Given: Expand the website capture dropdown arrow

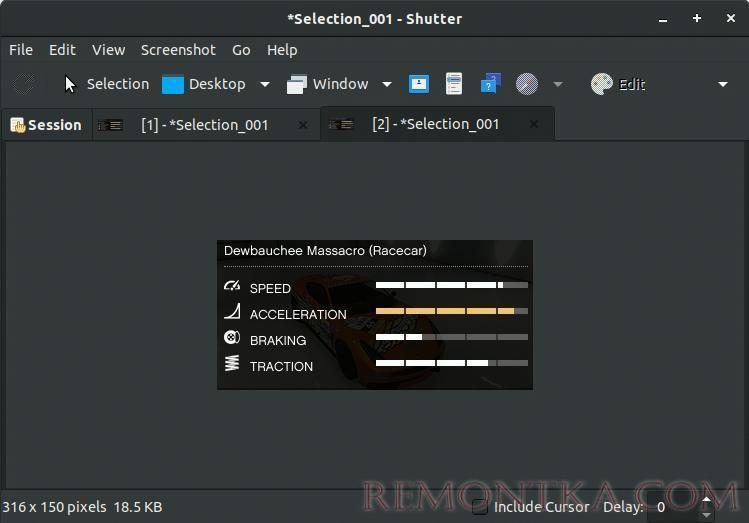Looking at the screenshot, I should (x=557, y=85).
